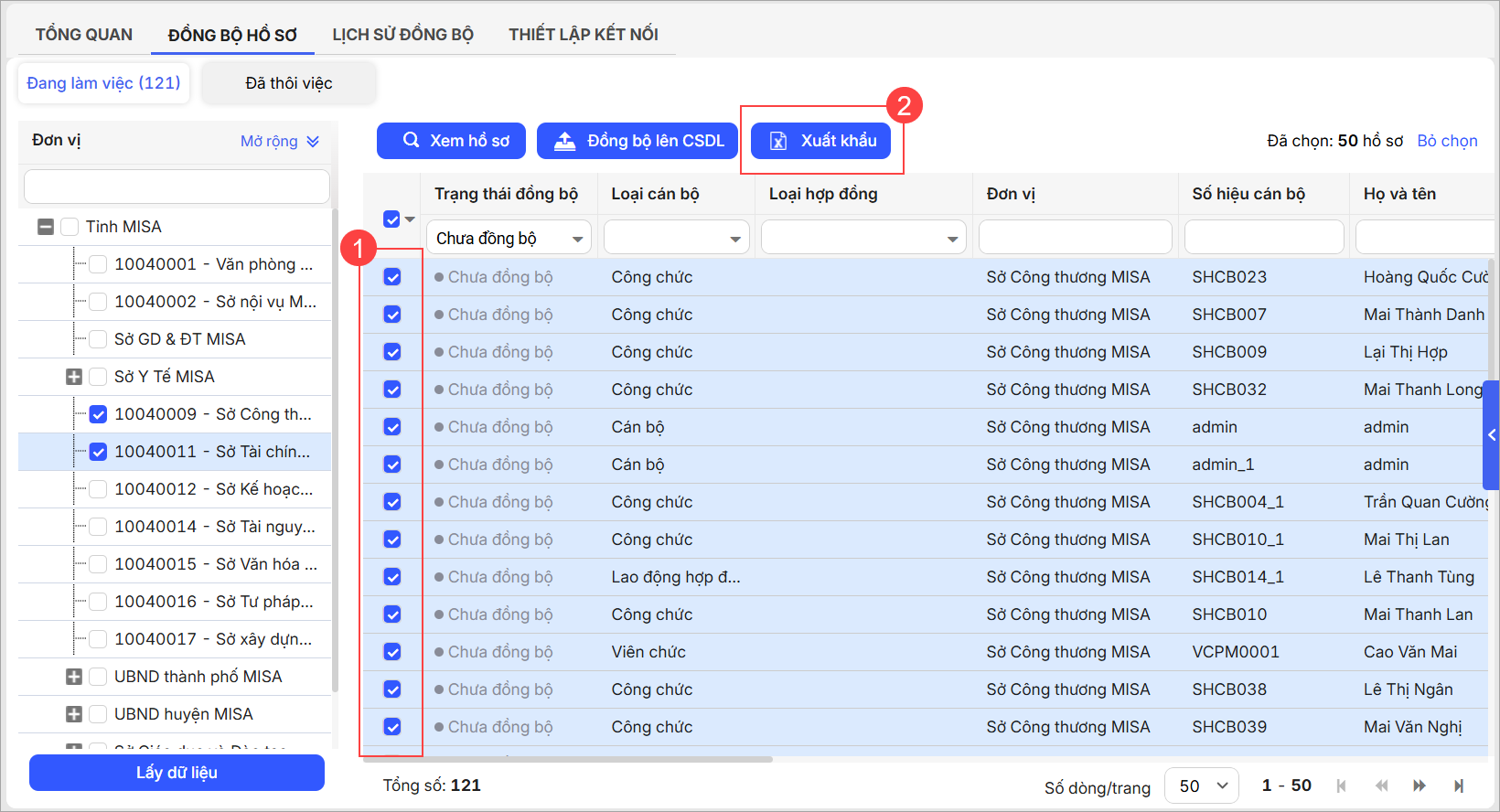
Task: Go to the previous page of results
Action: pyautogui.click(x=1381, y=785)
